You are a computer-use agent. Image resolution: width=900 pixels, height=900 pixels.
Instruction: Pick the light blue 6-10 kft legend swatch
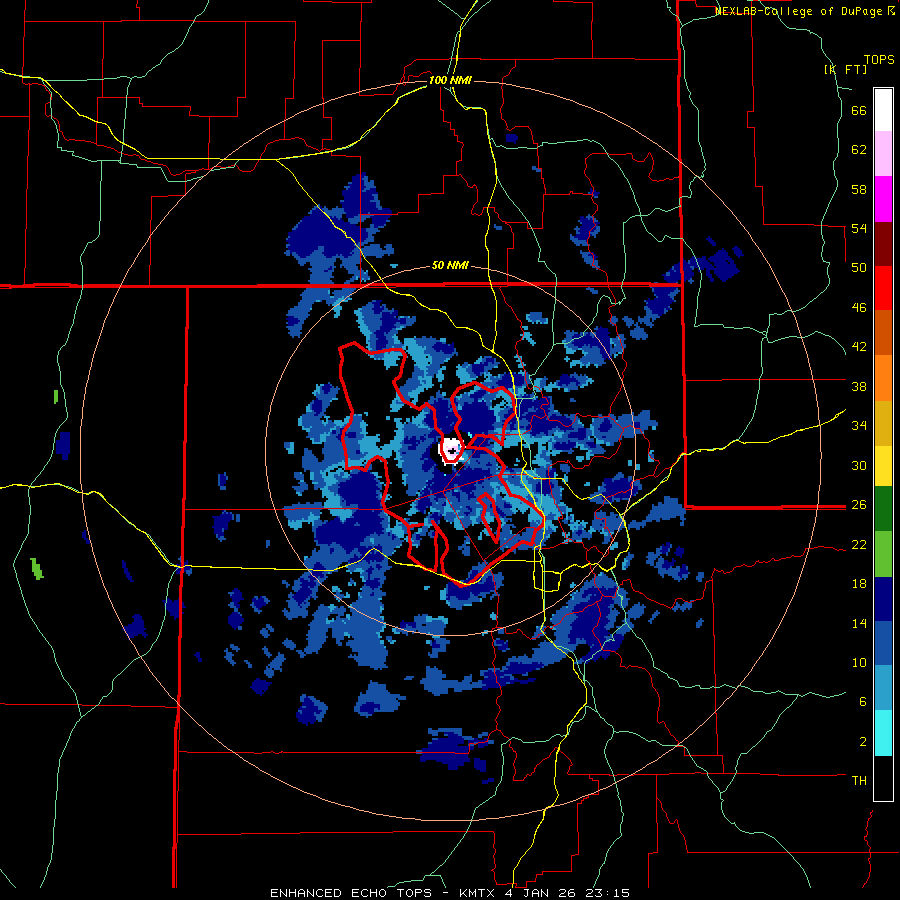click(x=883, y=688)
